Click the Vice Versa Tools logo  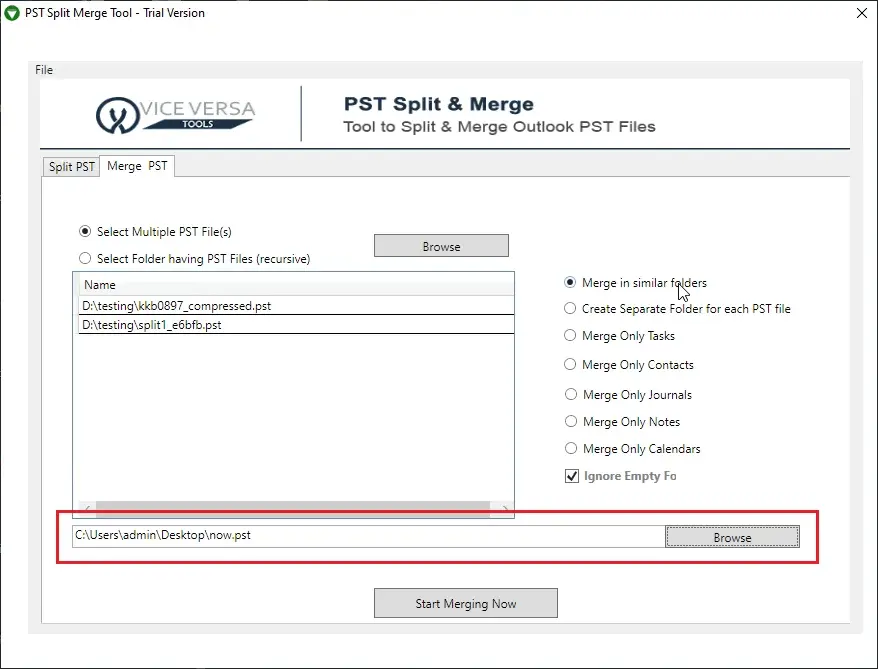[x=175, y=115]
